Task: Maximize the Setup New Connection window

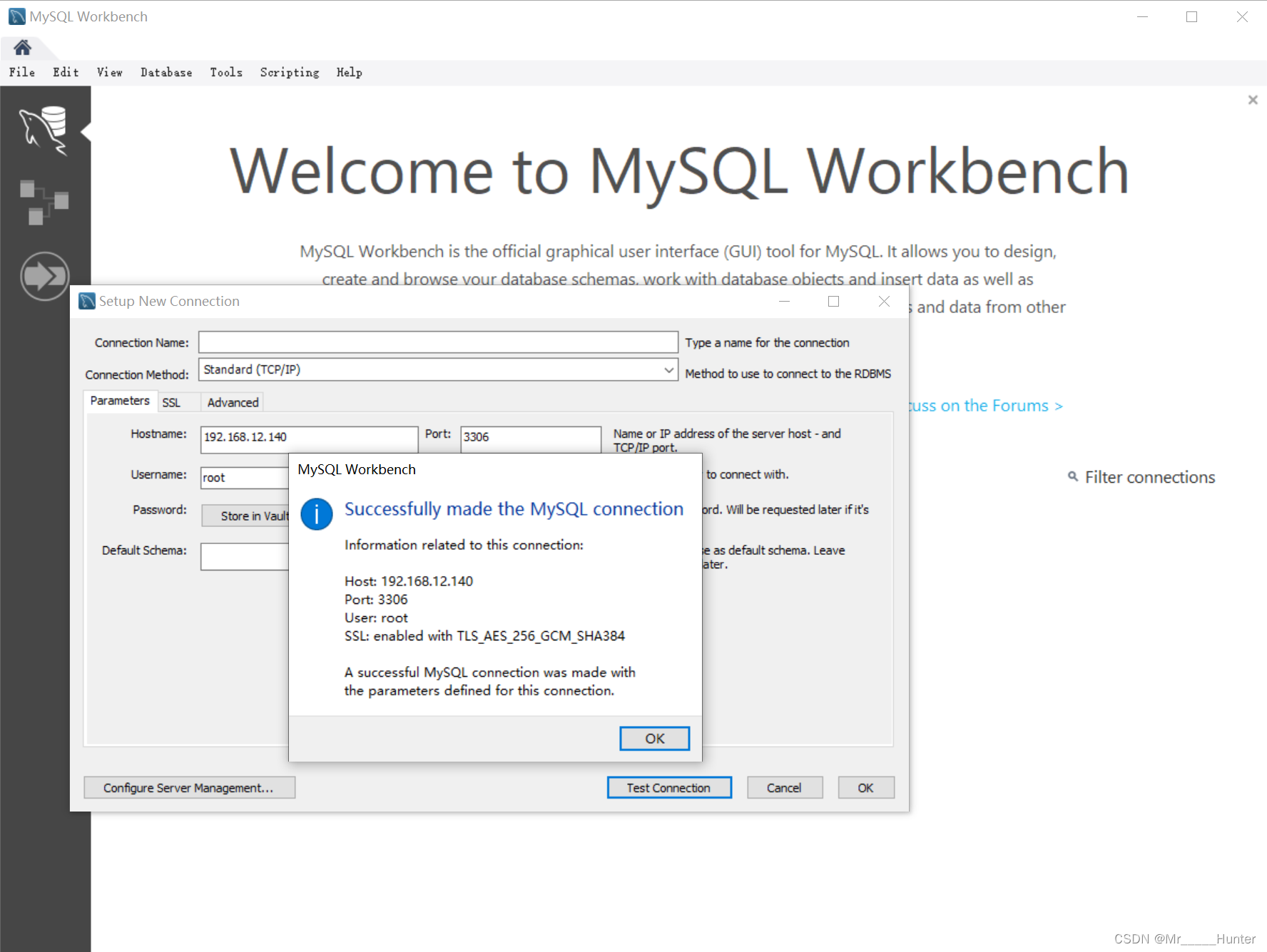Action: point(833,301)
